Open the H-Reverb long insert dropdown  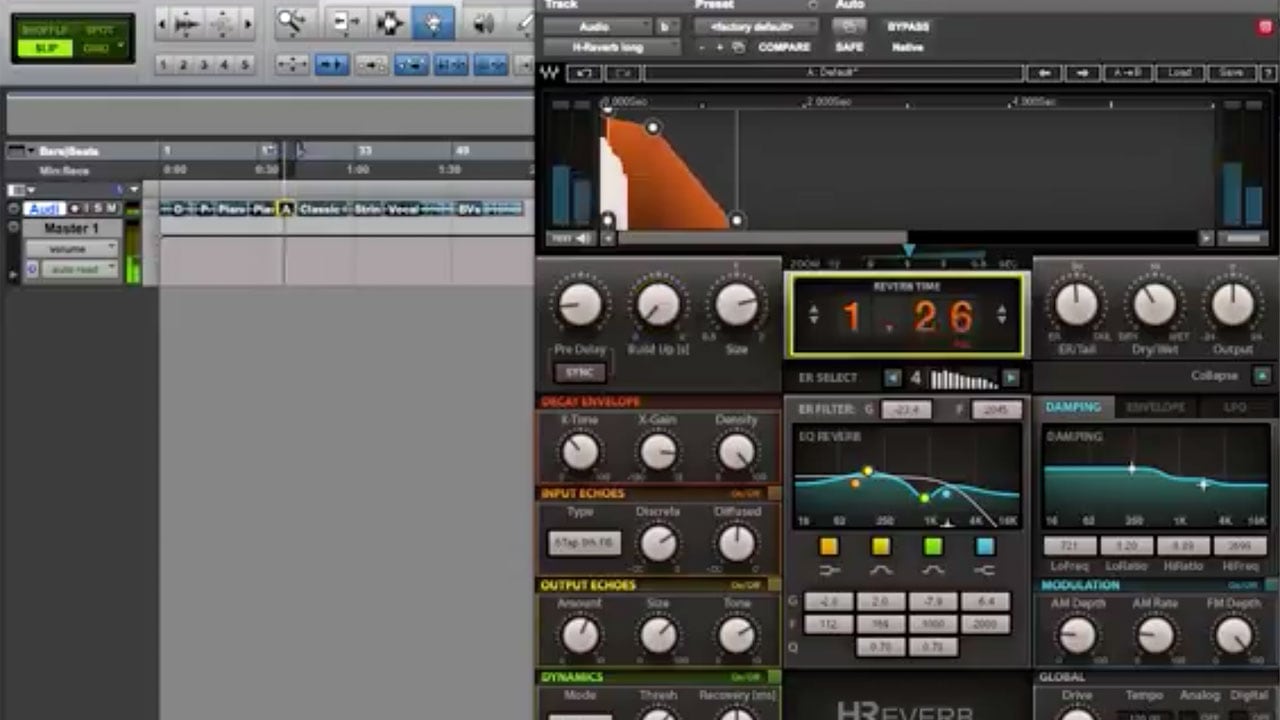[610, 47]
